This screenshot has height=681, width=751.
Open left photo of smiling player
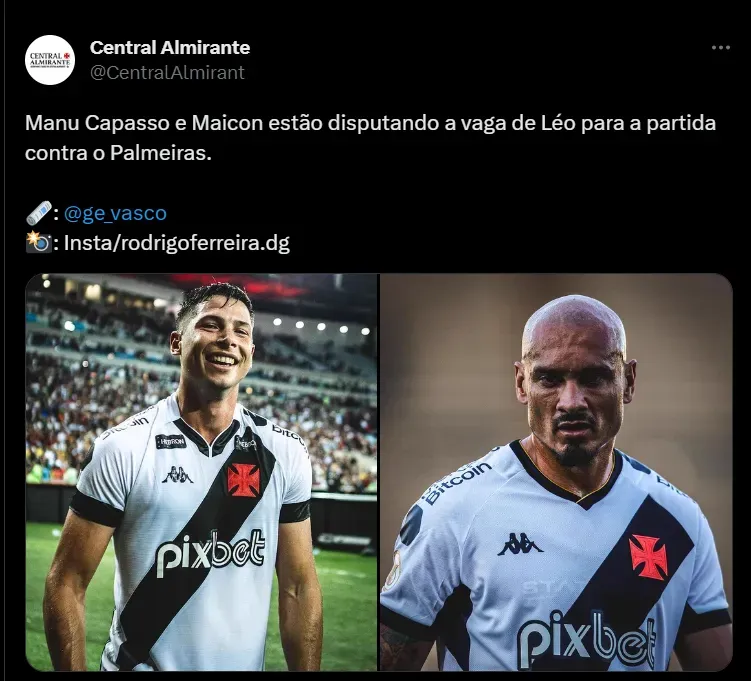click(202, 472)
